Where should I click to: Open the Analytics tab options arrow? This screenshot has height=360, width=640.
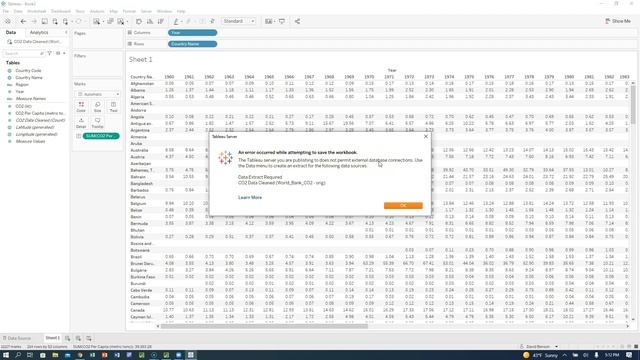point(66,33)
